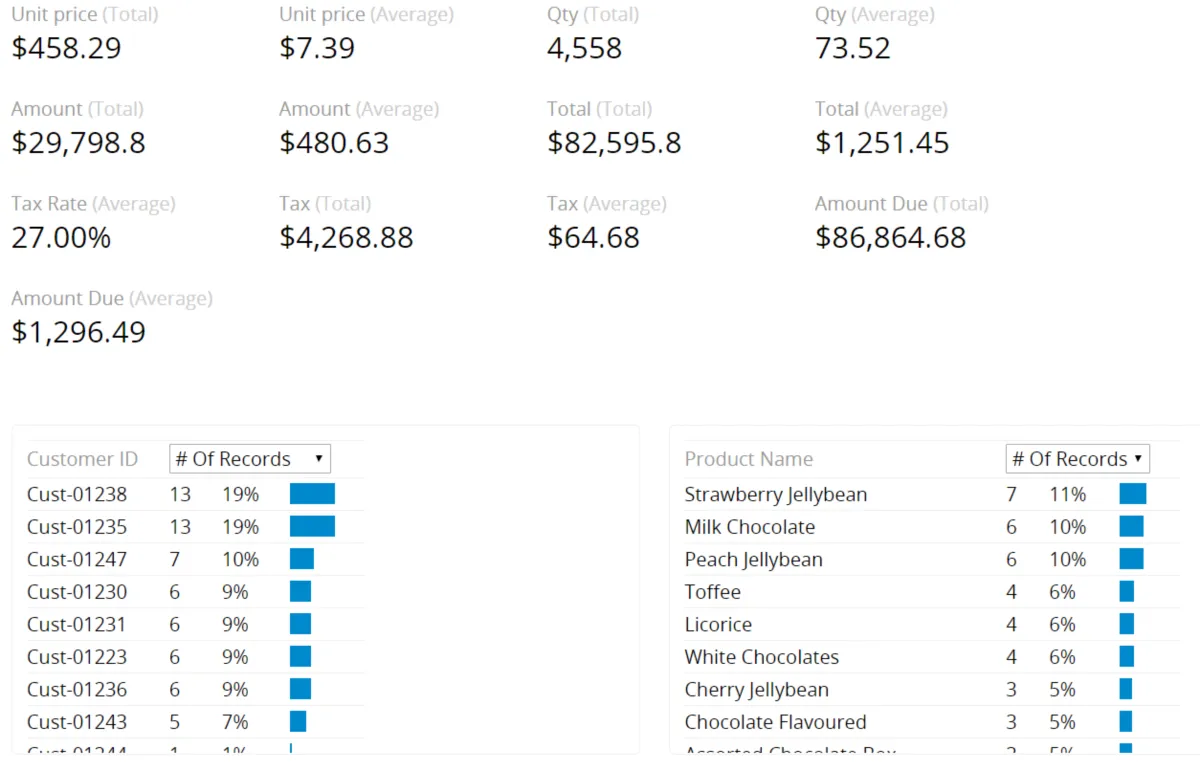The width and height of the screenshot is (1200, 771).
Task: Click the Cust-01243 customer entry
Action: pos(77,722)
